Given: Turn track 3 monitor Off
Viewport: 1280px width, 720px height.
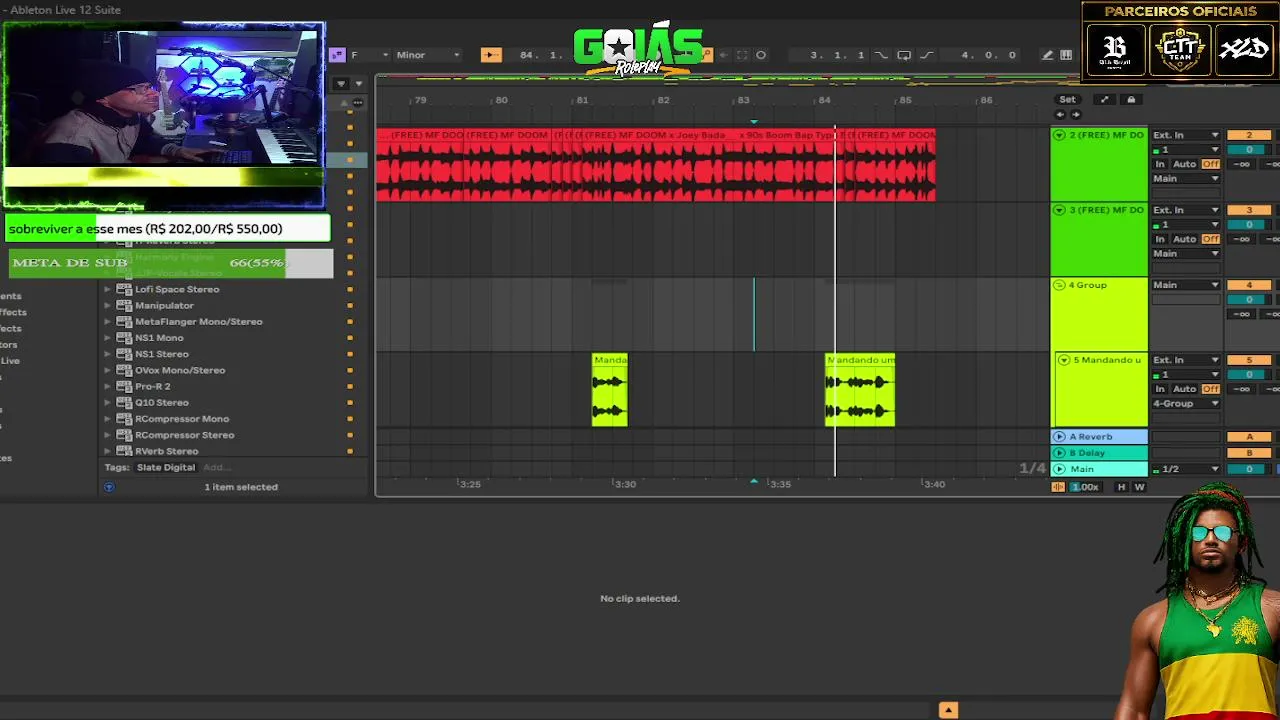Looking at the screenshot, I should [1211, 239].
